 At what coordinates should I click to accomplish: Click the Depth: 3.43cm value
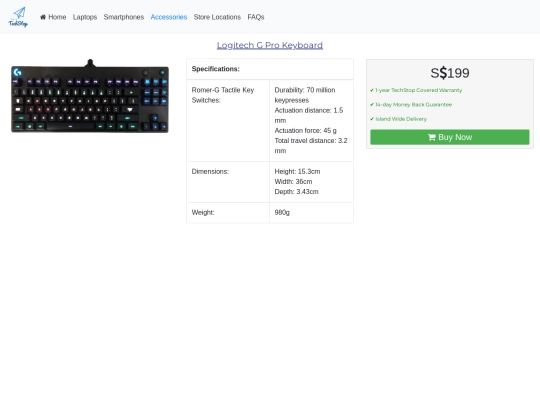(x=297, y=191)
